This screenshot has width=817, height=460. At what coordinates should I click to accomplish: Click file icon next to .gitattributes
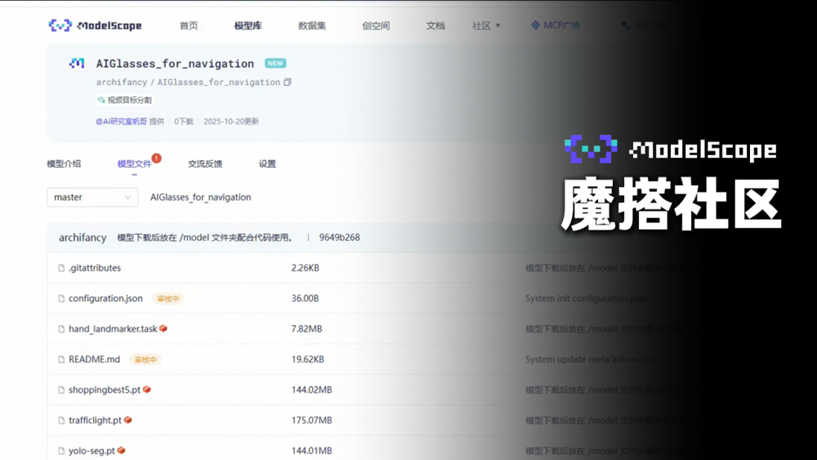pos(61,268)
